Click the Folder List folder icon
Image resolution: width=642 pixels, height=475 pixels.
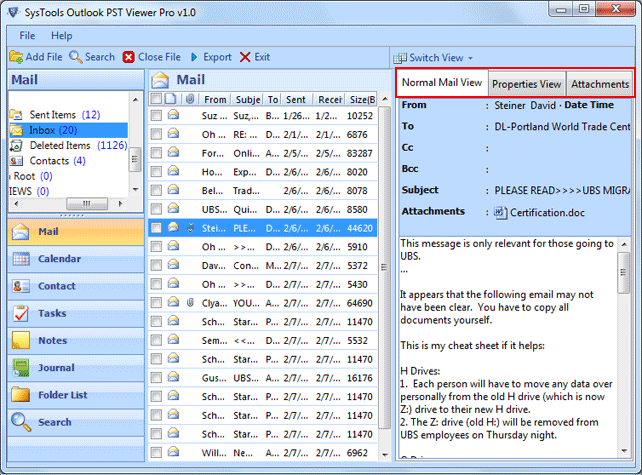[x=21, y=395]
